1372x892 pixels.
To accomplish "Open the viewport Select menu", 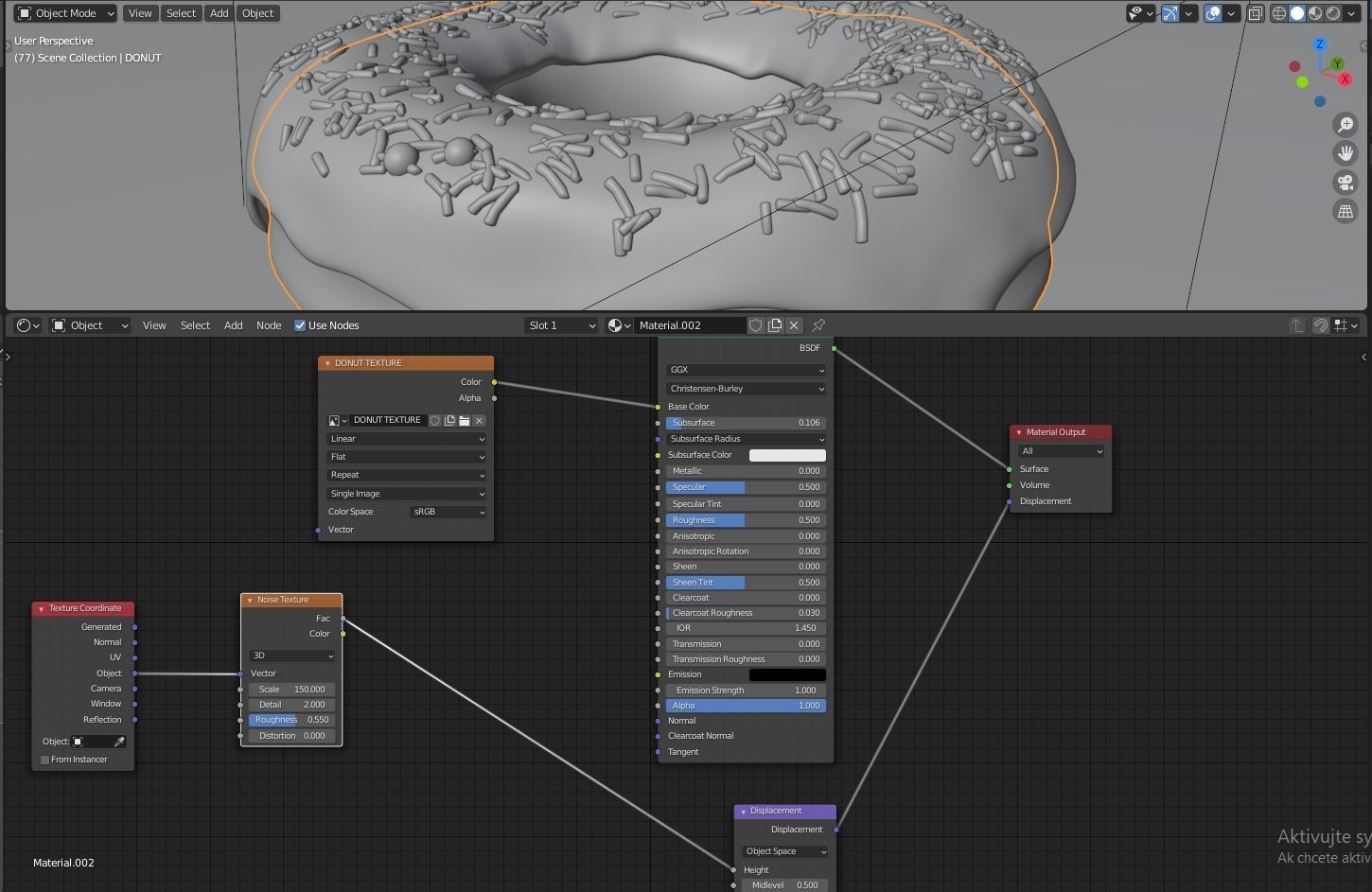I will click(x=181, y=13).
